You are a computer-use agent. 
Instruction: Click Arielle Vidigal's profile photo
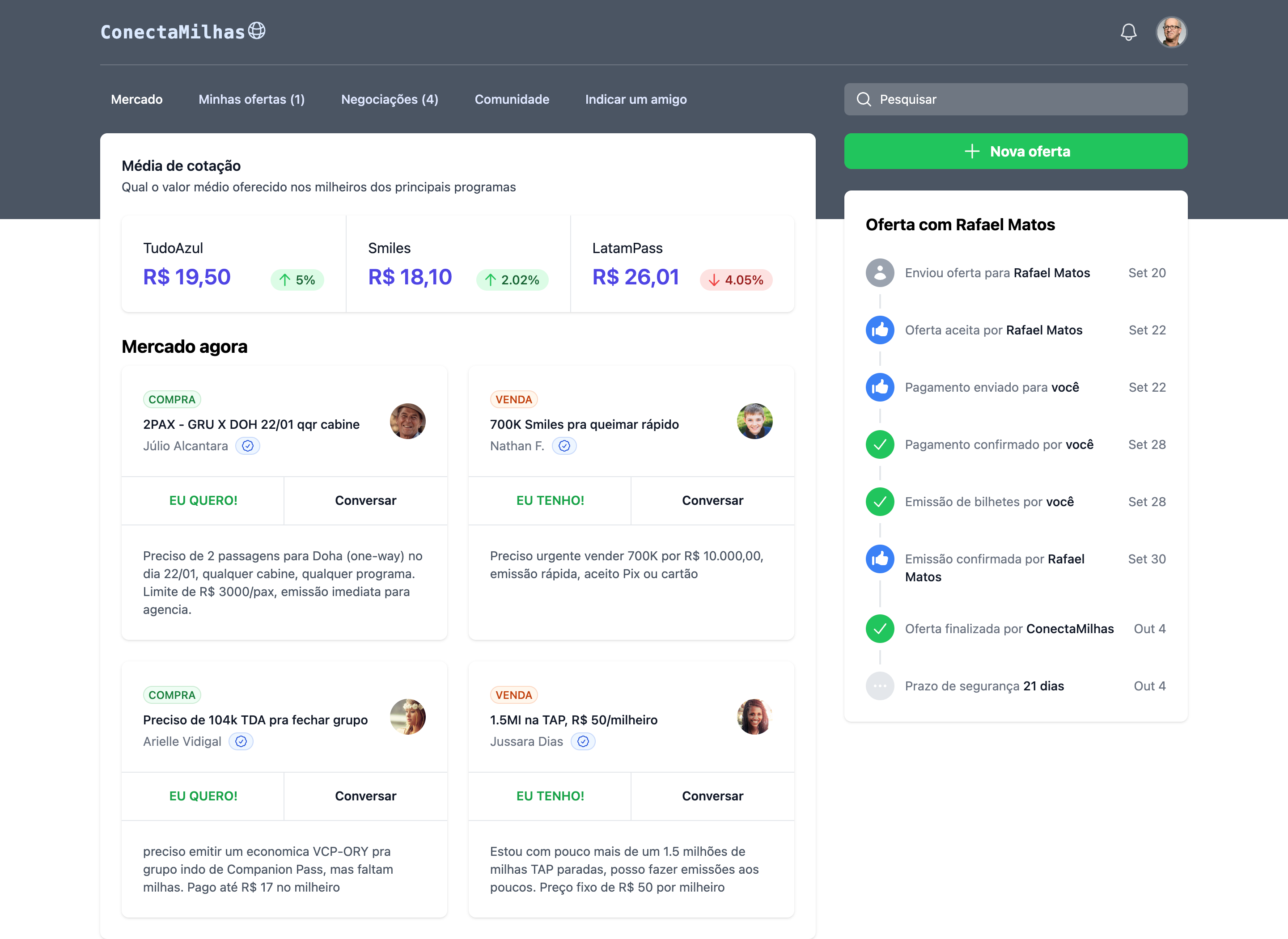407,716
